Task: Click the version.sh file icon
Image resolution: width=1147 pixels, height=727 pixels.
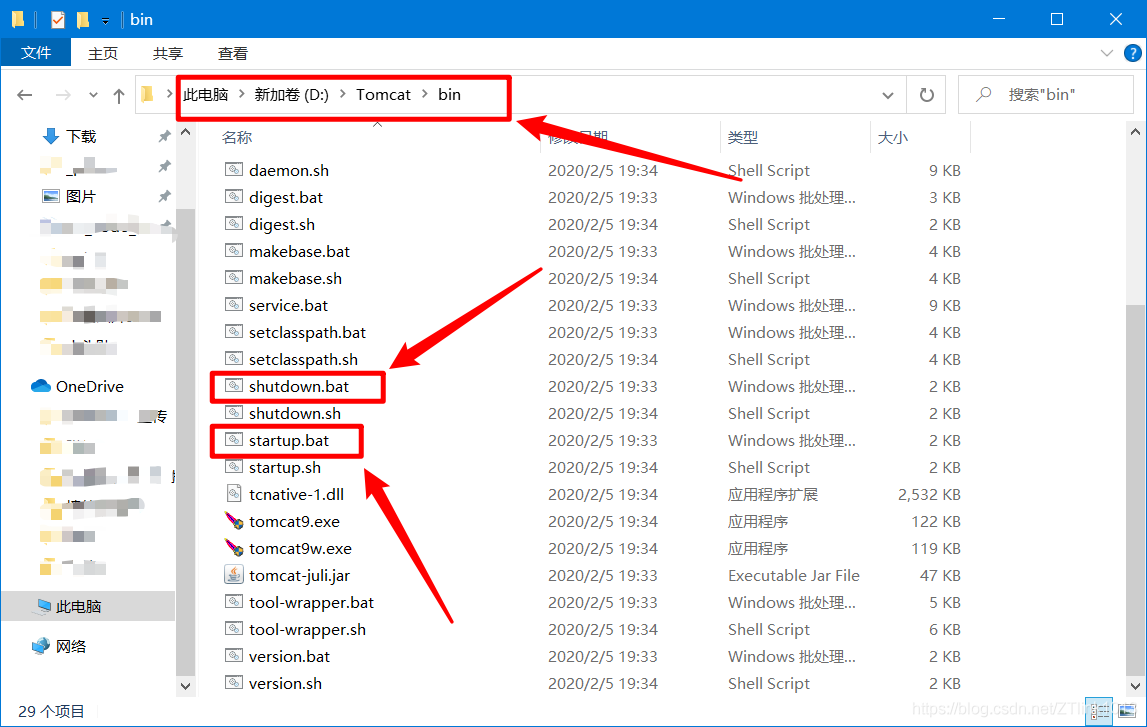Action: coord(233,683)
